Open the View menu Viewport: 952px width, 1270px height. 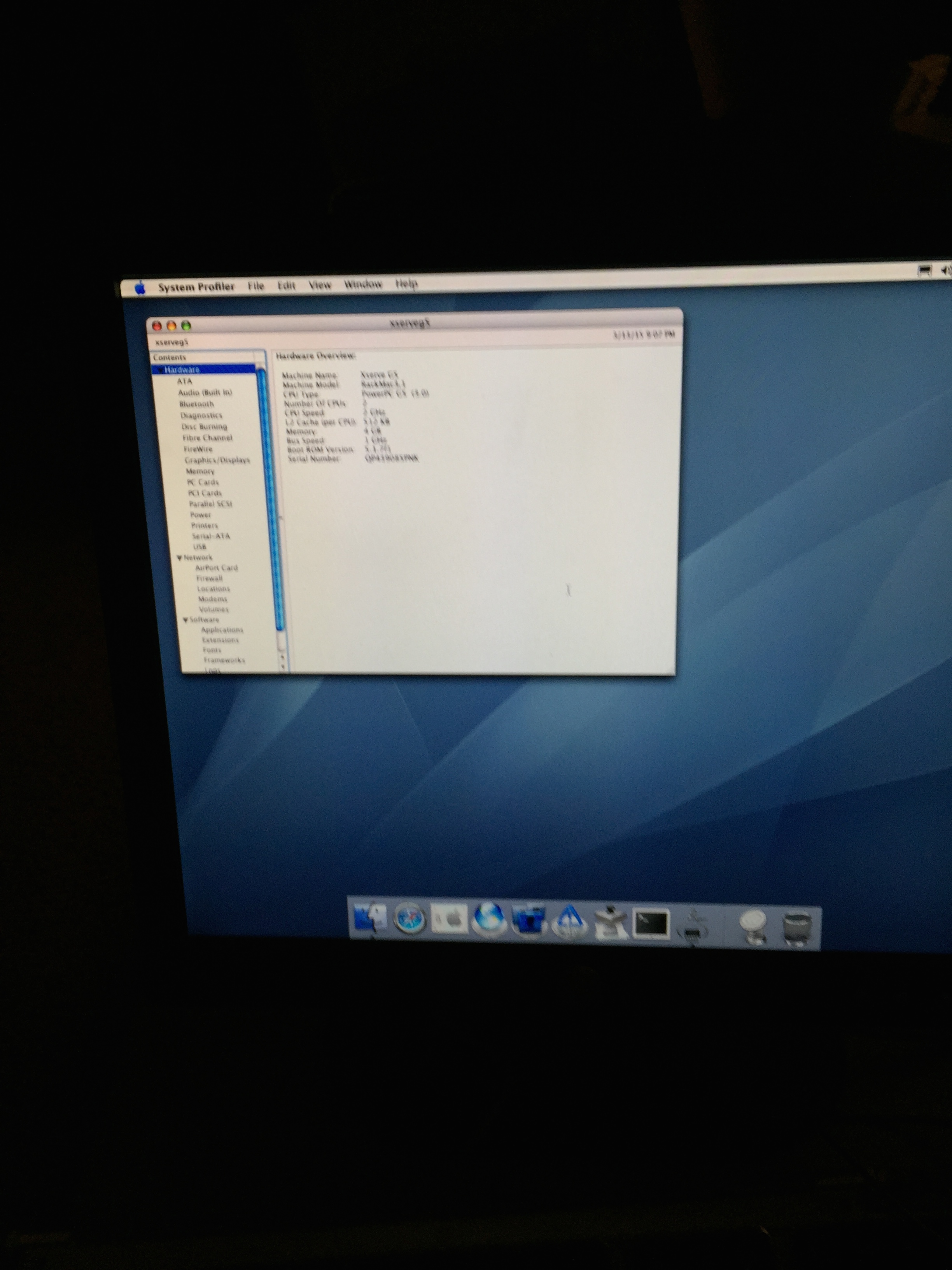[x=320, y=285]
